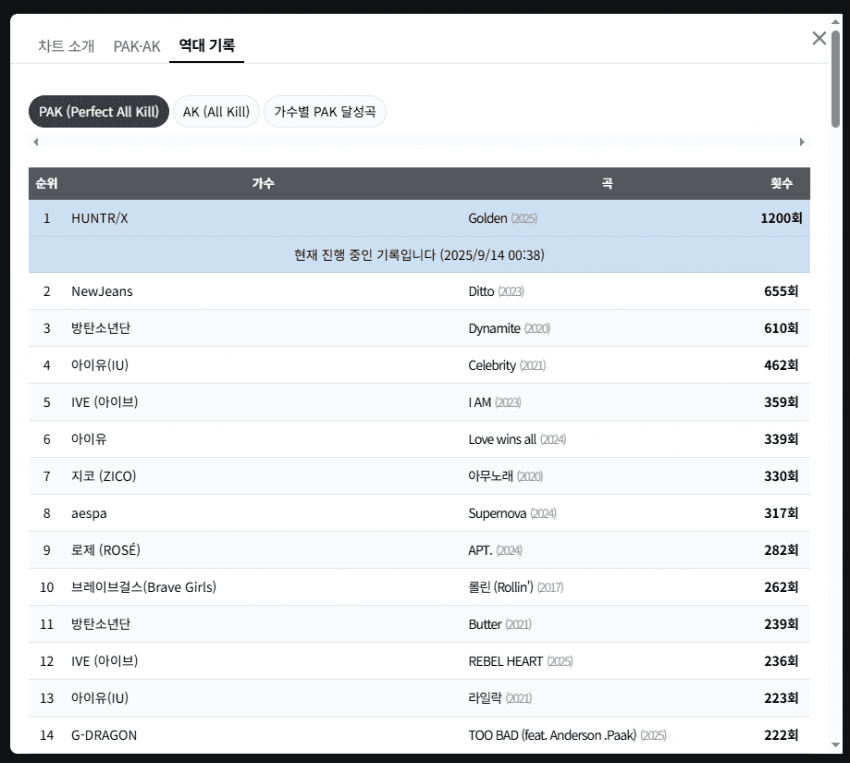Click the NewJeans artist name
850x763 pixels.
(x=102, y=292)
